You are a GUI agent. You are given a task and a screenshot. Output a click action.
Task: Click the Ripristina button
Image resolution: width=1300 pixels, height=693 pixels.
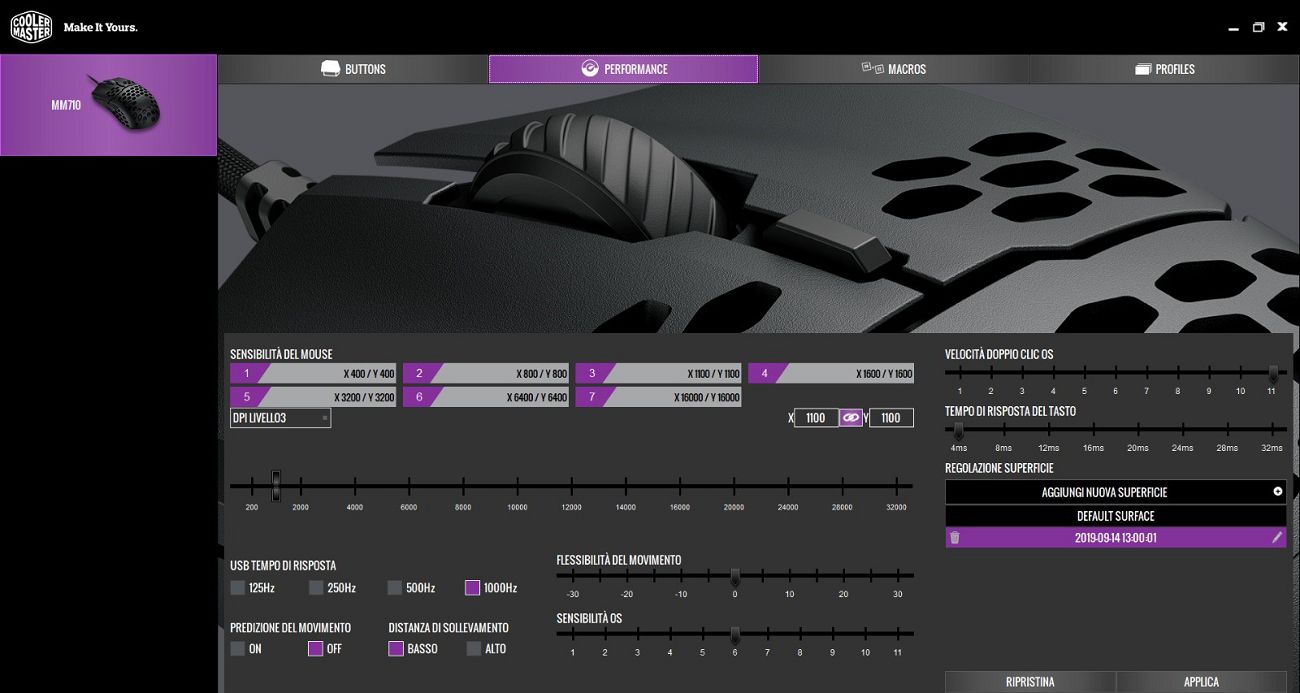point(1030,682)
